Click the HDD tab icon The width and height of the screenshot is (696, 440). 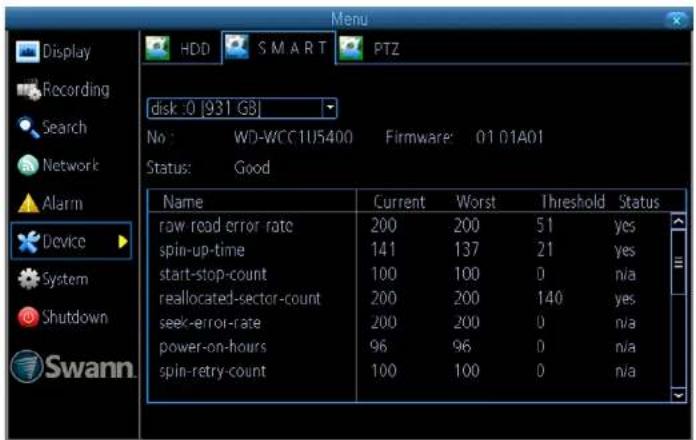coord(158,48)
